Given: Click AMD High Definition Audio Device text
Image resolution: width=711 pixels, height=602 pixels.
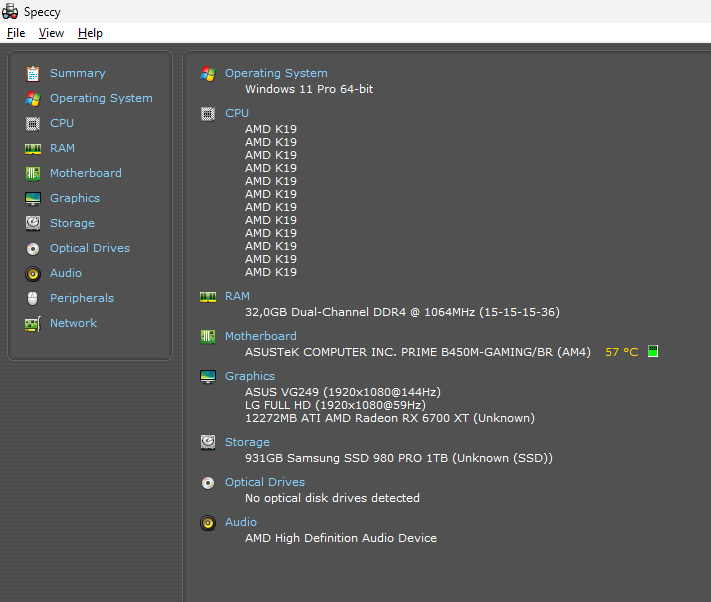Looking at the screenshot, I should (341, 538).
